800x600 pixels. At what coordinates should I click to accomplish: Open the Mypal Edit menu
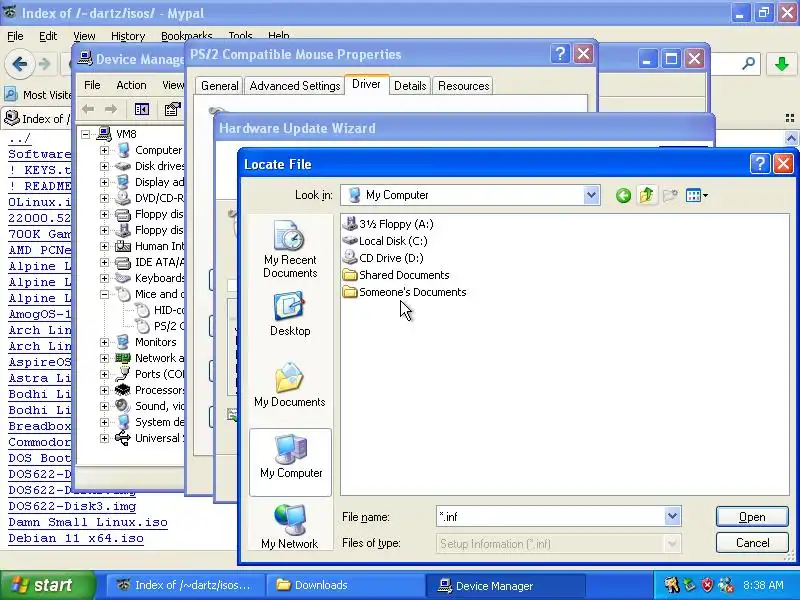(48, 36)
